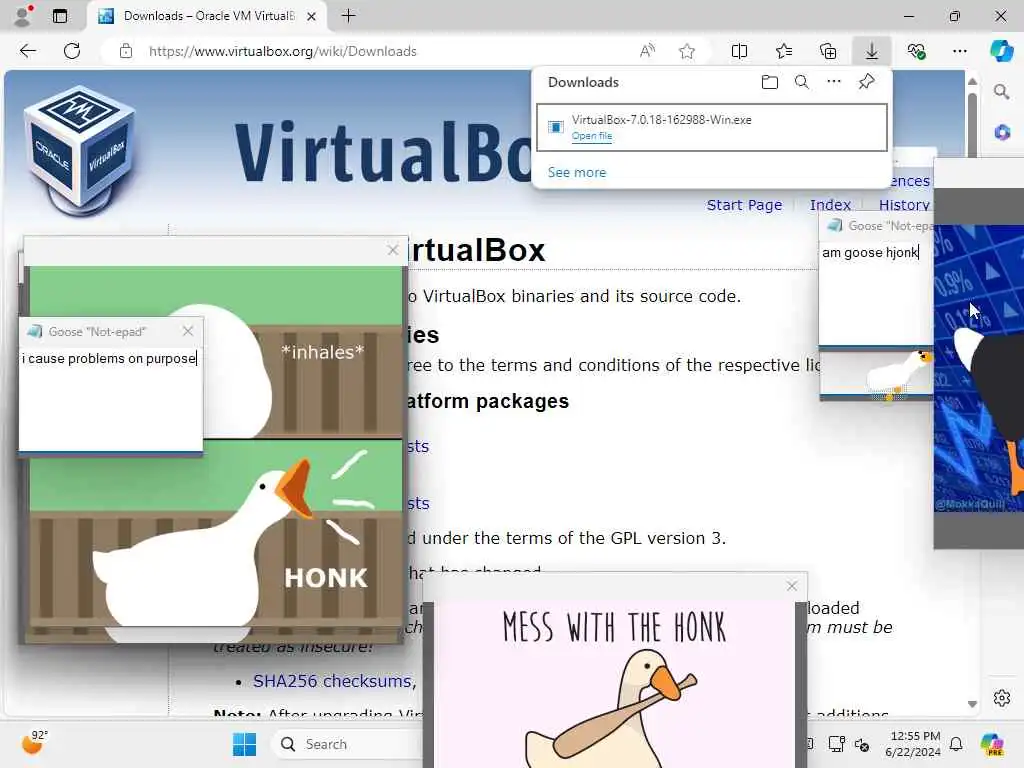The height and width of the screenshot is (768, 1024).
Task: Open the sidebar Microsoft 365 icon
Action: pyautogui.click(x=1002, y=133)
